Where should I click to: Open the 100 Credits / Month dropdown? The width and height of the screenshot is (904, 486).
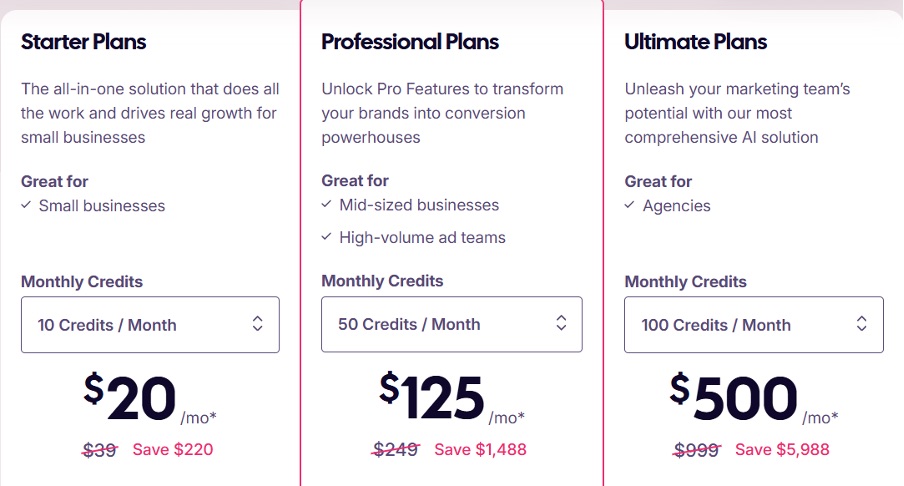(x=753, y=325)
